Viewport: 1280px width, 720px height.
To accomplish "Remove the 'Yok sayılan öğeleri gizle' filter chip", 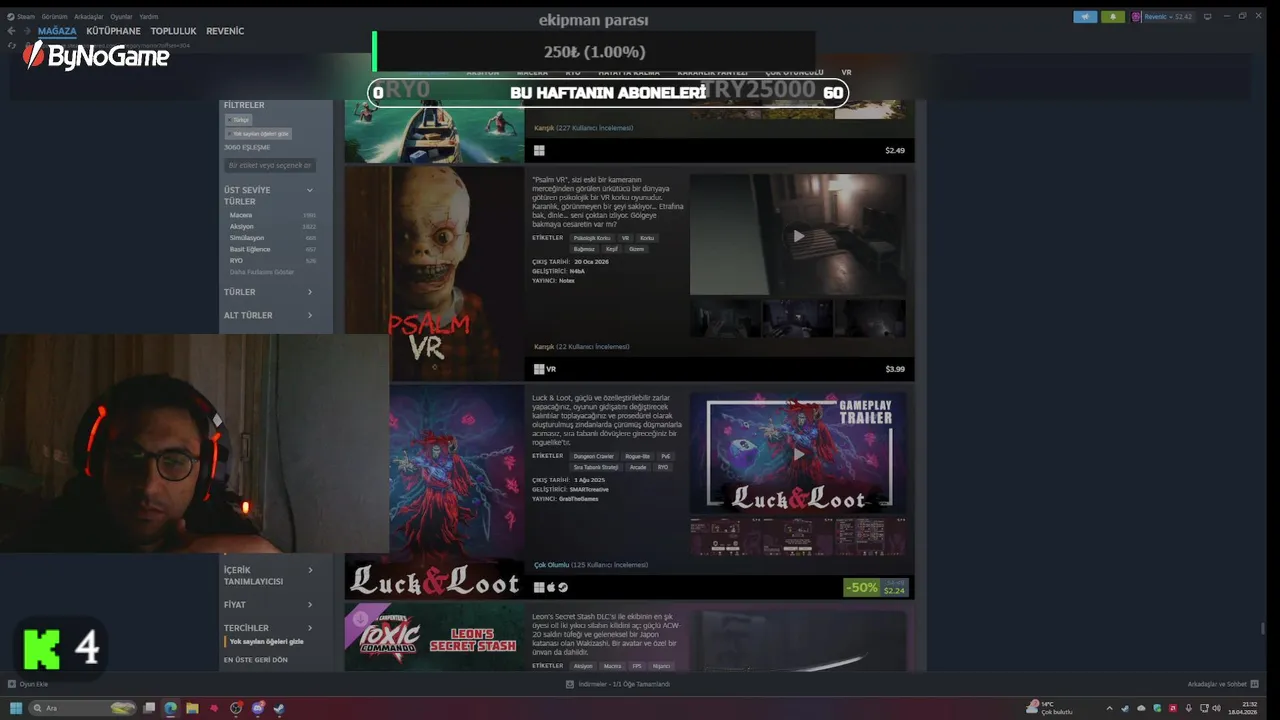I will 258,133.
